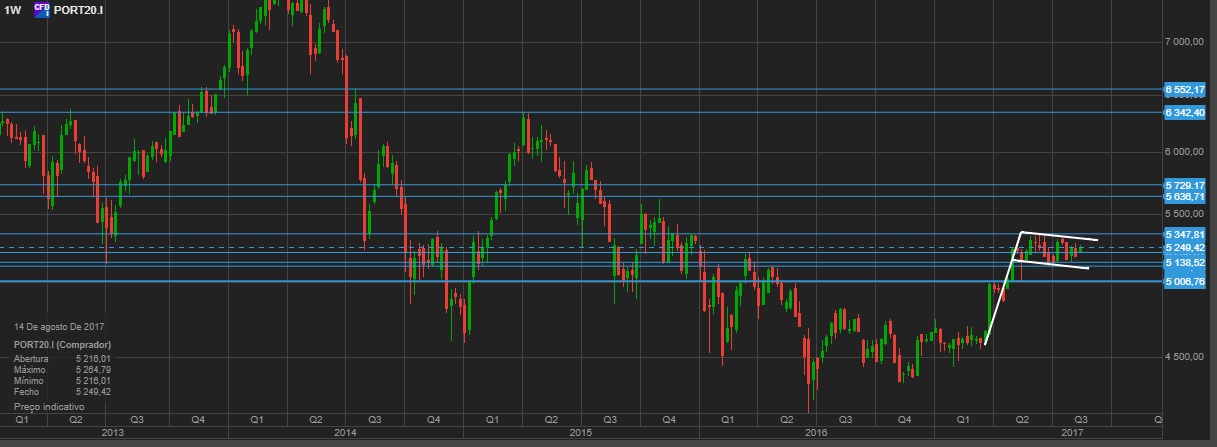Click the Abertura value 5 216,01
Screen dimensions: 1217x447
[92, 357]
